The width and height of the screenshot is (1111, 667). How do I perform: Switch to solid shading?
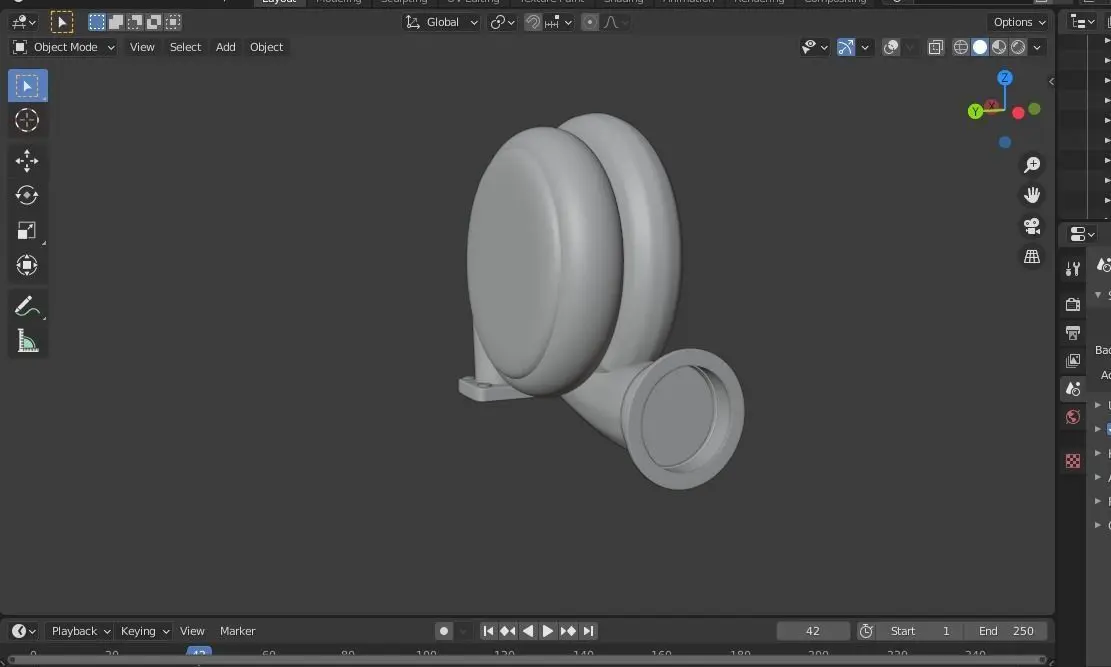point(980,47)
